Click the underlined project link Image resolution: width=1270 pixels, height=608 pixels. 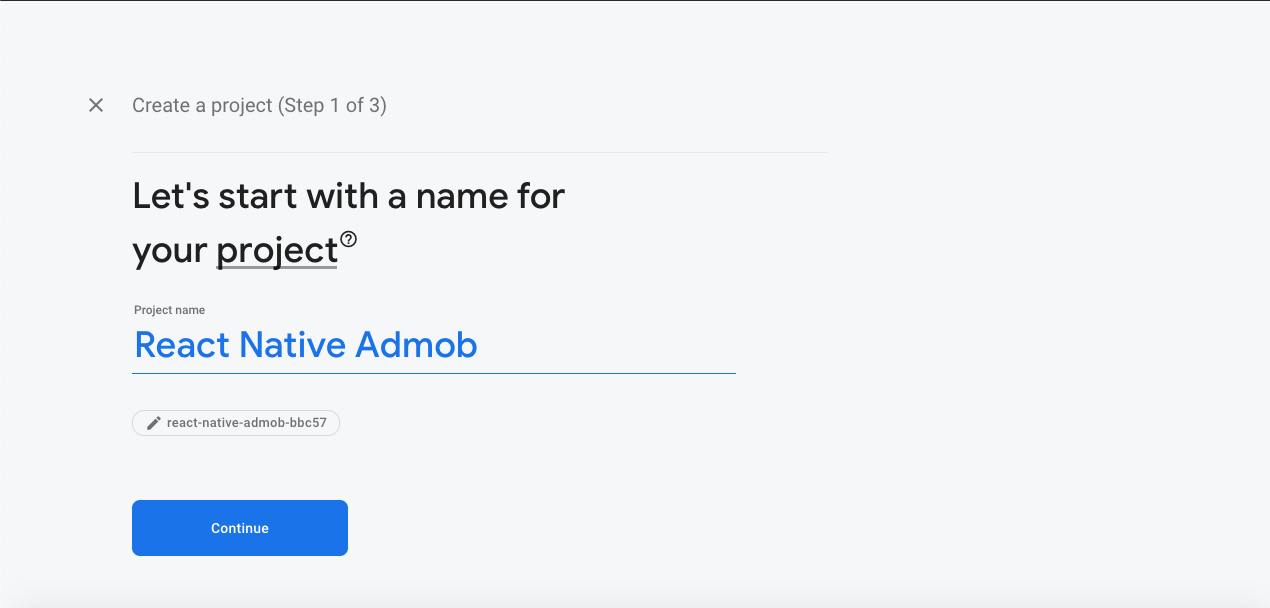278,249
